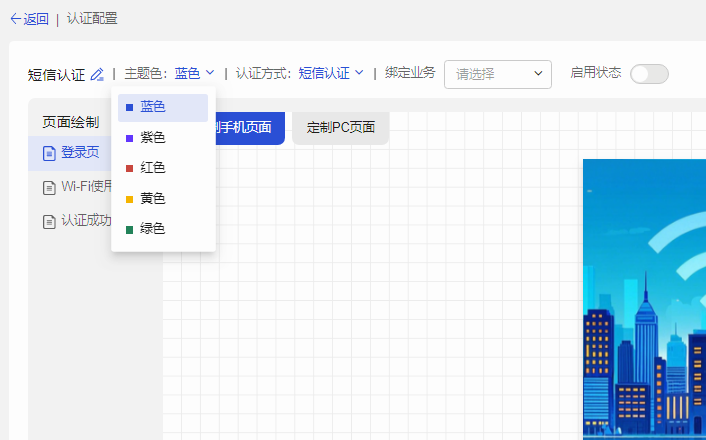706x440 pixels.
Task: Expand the 认证方式 短信认证 dropdown
Action: click(x=331, y=73)
